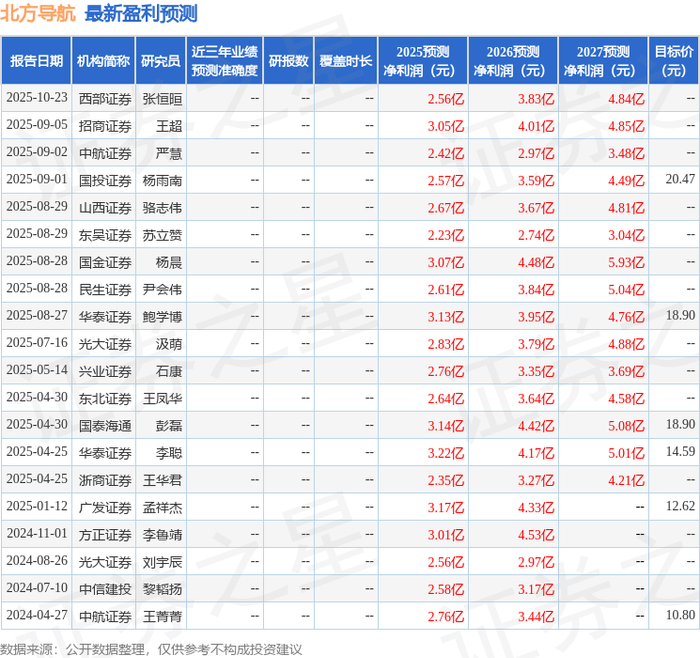Click the 机构简称 column header

[x=104, y=61]
